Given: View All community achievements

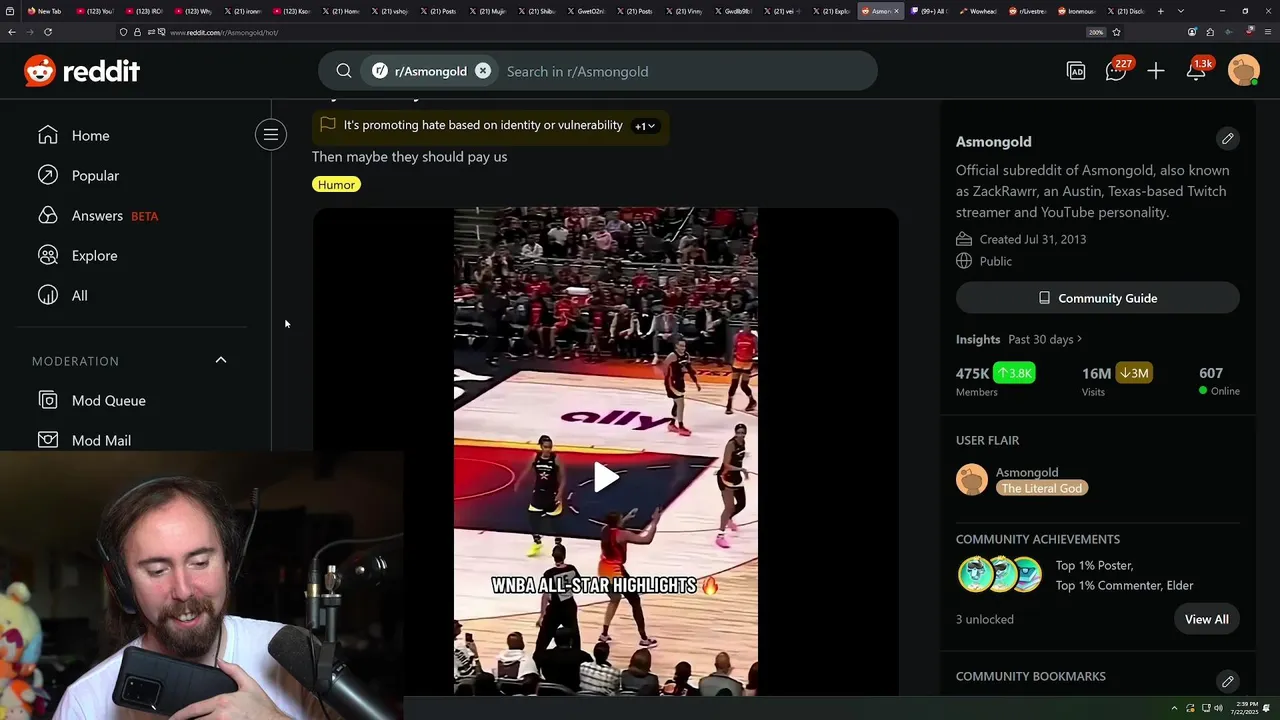Looking at the screenshot, I should (1207, 619).
